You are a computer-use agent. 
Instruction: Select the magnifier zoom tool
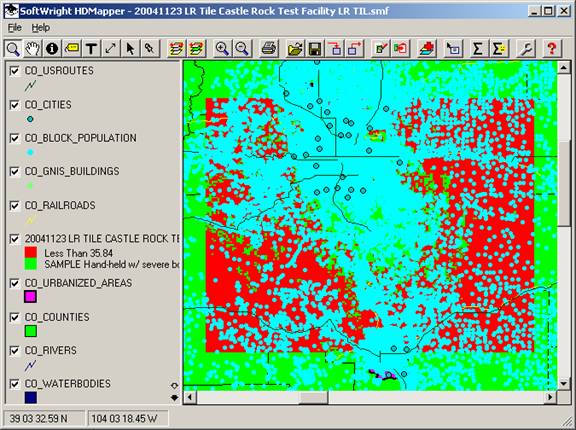coord(13,48)
